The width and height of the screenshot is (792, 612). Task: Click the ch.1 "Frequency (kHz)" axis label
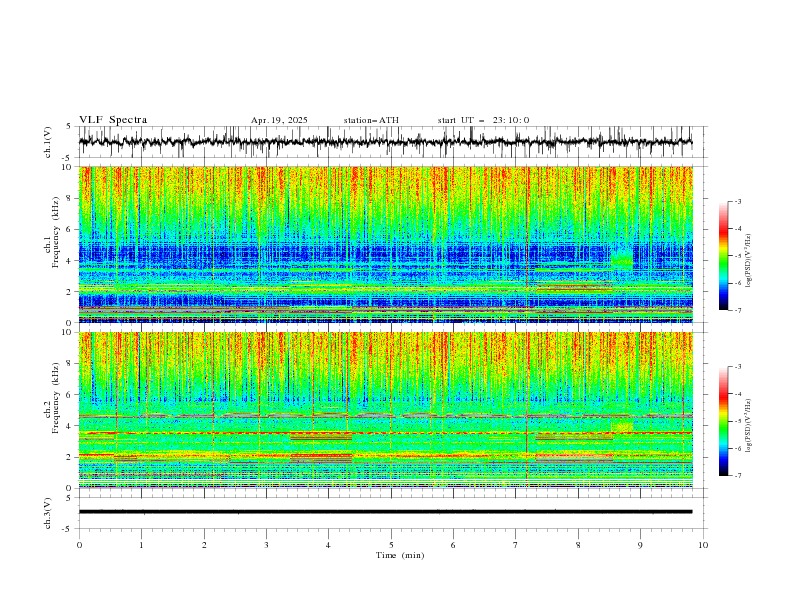(55, 232)
